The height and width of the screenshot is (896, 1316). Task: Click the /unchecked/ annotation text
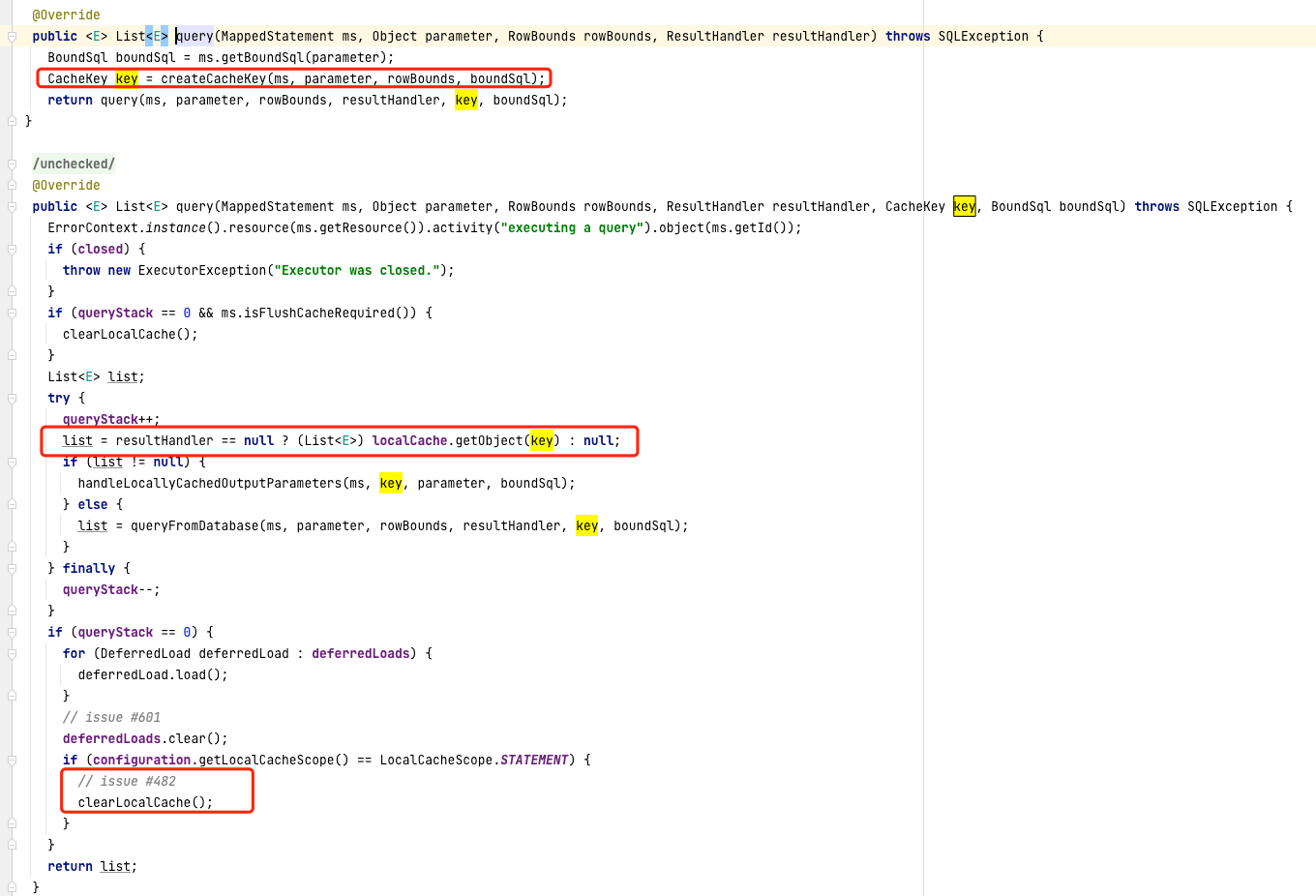click(74, 164)
